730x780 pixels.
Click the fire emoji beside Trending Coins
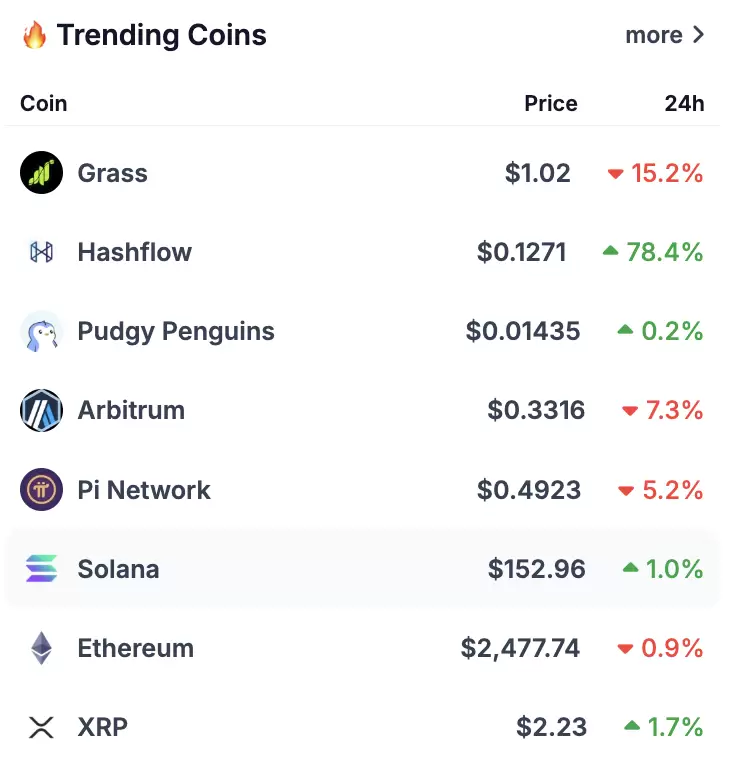(34, 35)
